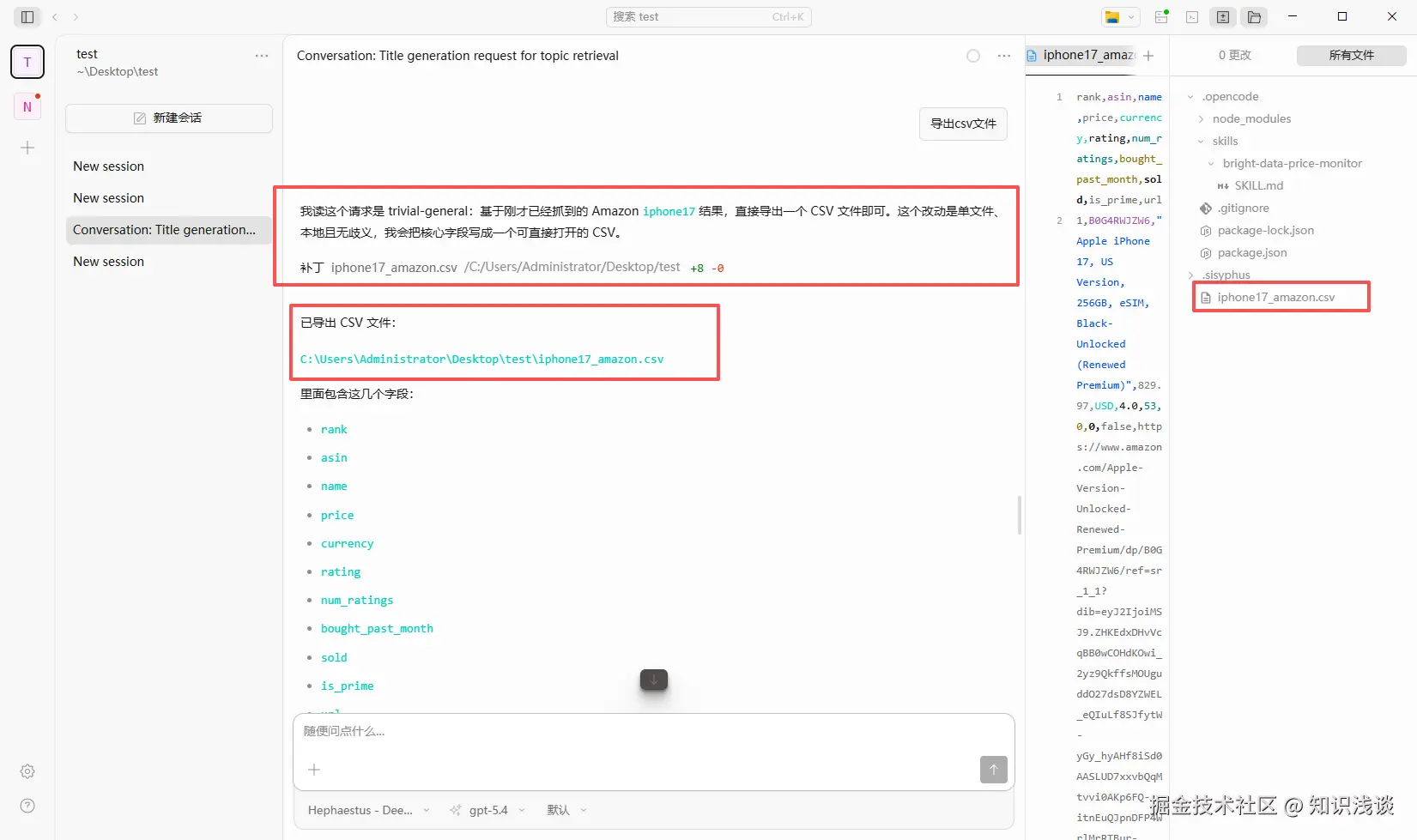Go back with the left arrow
This screenshot has height=840, width=1417.
55,16
